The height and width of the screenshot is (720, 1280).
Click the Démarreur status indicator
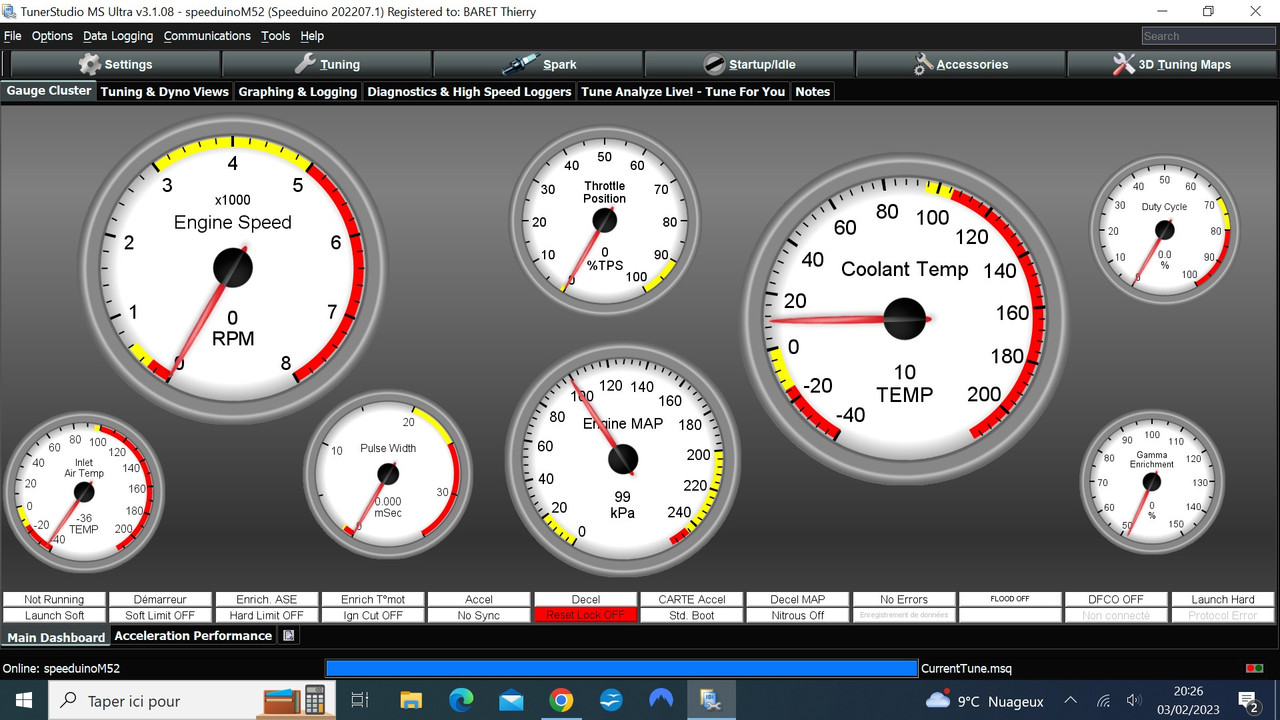(160, 599)
